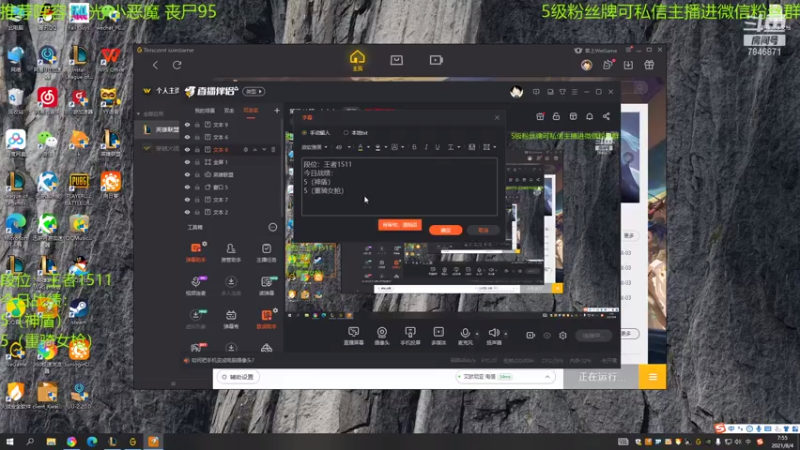Switch to second scene tab

(x=229, y=110)
